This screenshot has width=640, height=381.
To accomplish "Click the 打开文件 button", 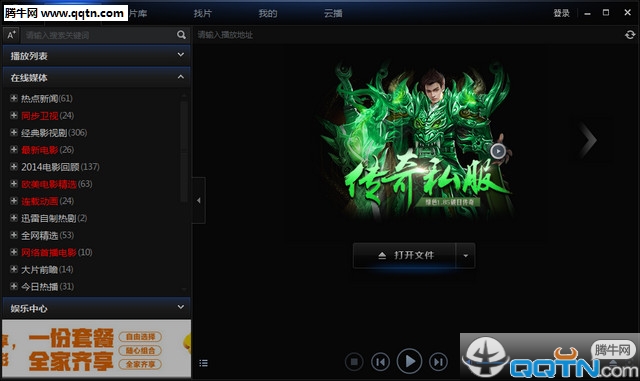I will [404, 256].
